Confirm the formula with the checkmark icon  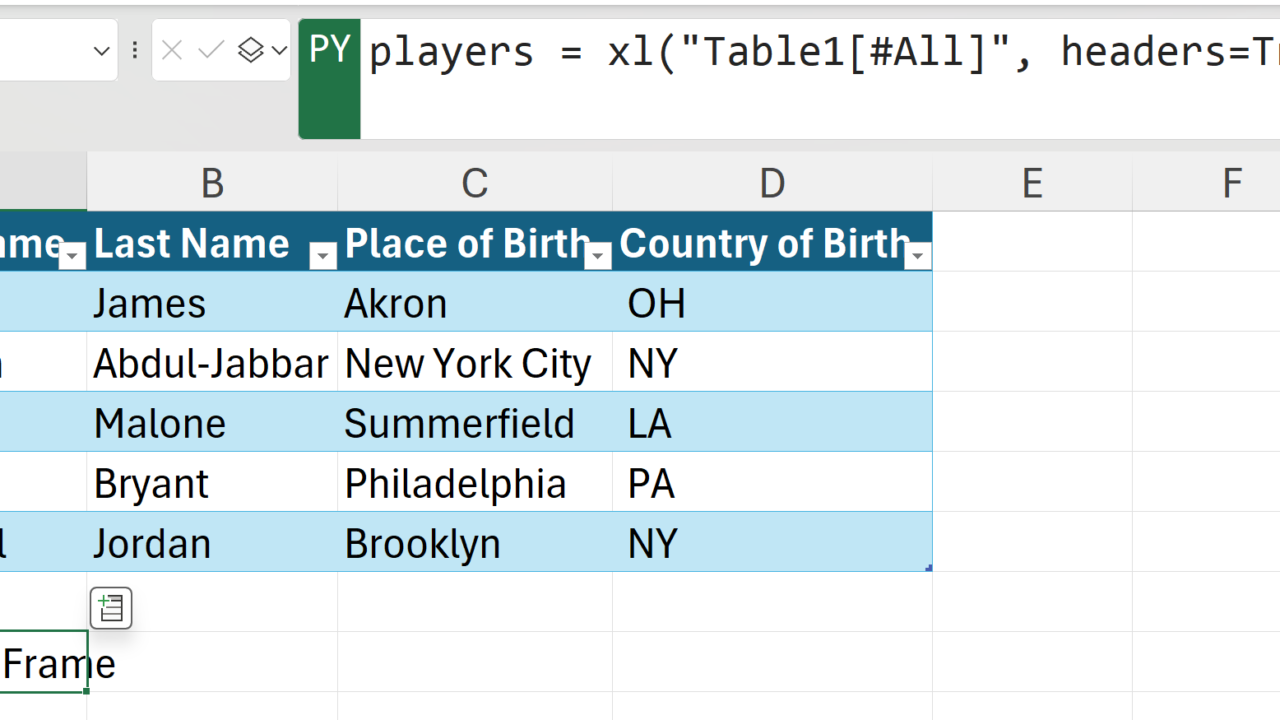(210, 50)
